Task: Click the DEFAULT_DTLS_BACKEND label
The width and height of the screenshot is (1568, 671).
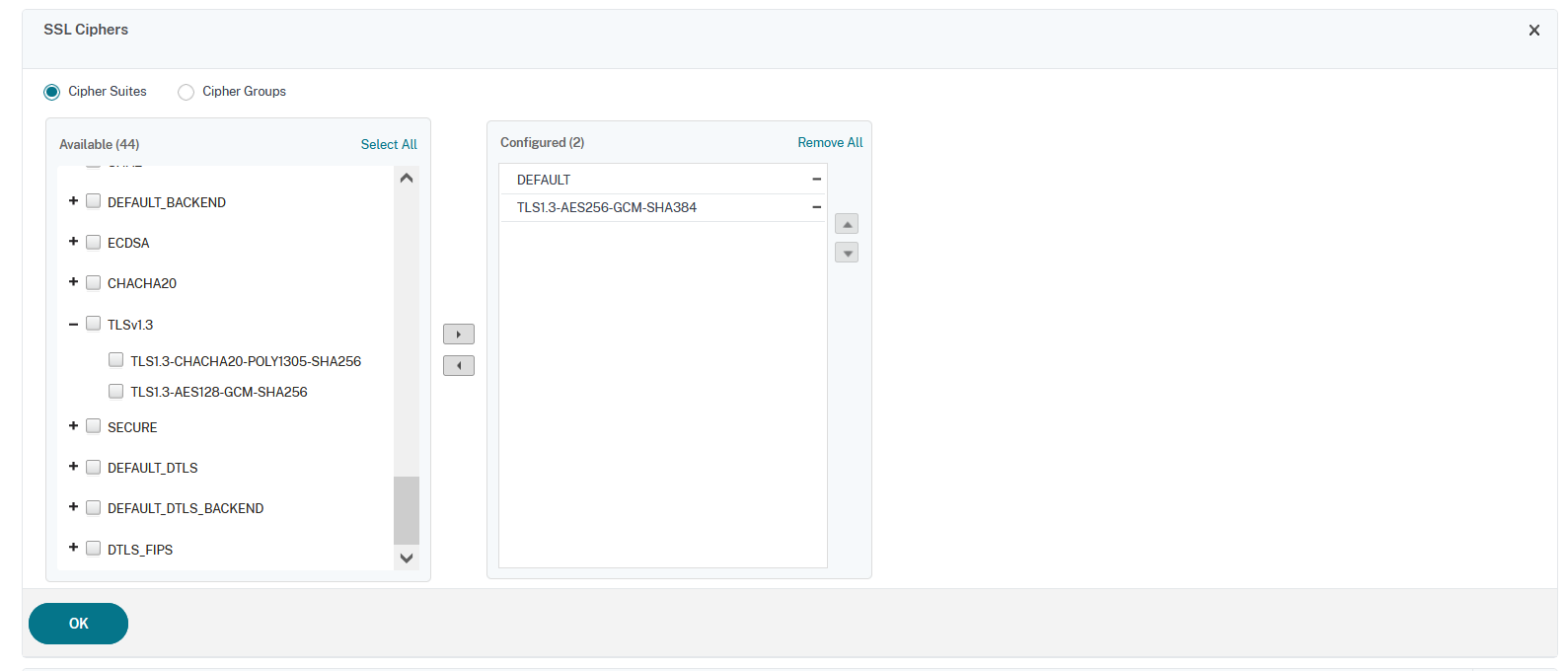Action: tap(186, 508)
